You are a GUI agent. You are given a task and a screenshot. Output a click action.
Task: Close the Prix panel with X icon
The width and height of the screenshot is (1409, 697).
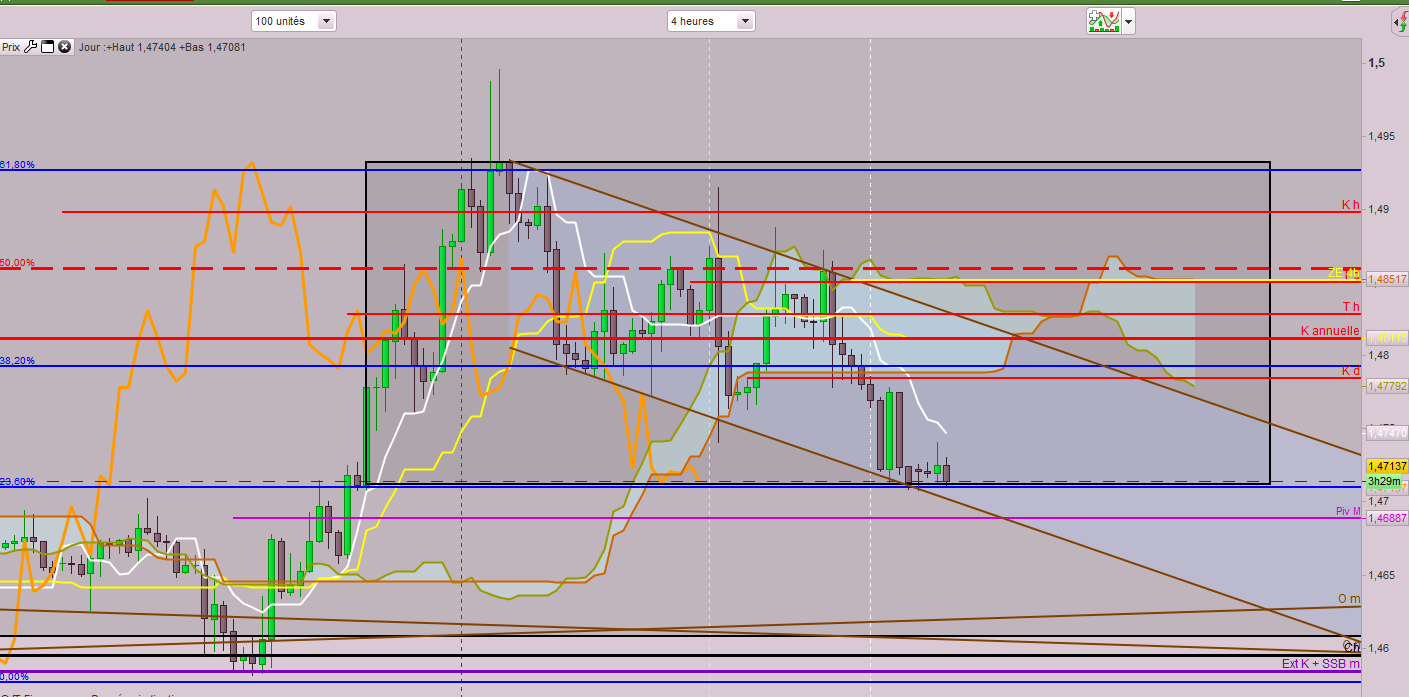64,46
